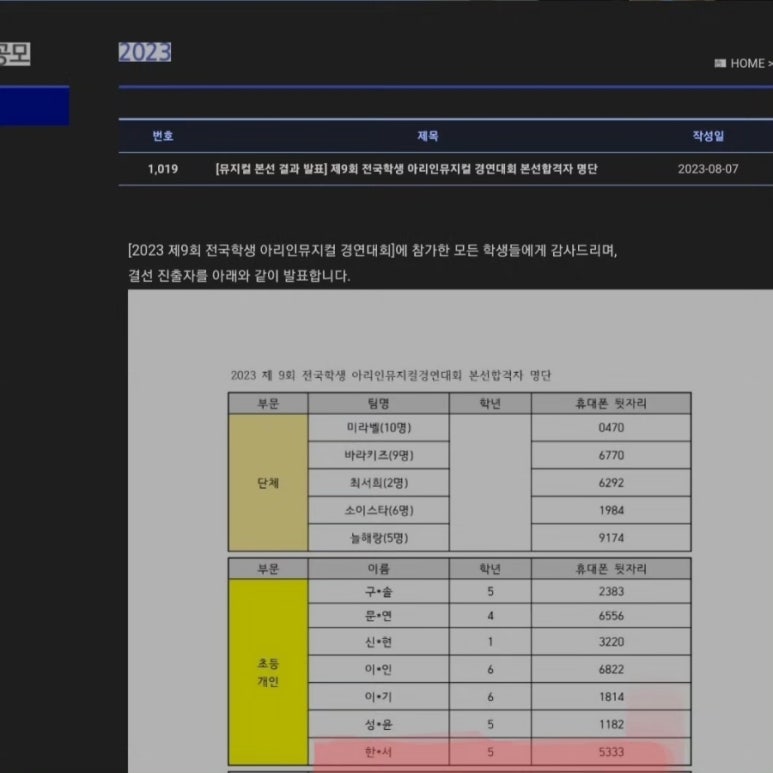Click the 제목 column header
The width and height of the screenshot is (773, 773).
click(x=427, y=136)
